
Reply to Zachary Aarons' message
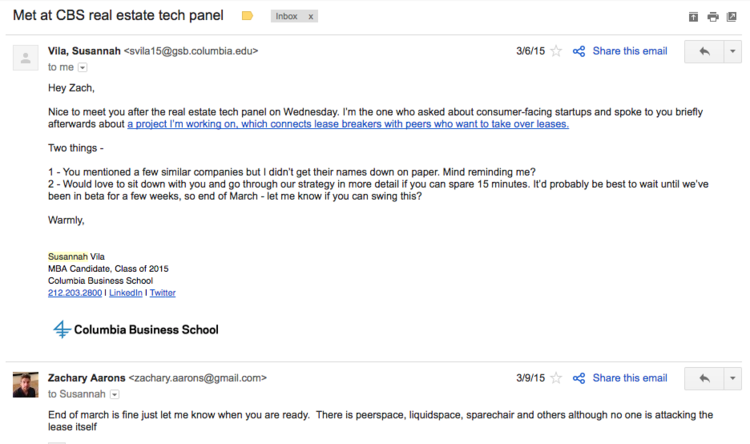click(704, 379)
